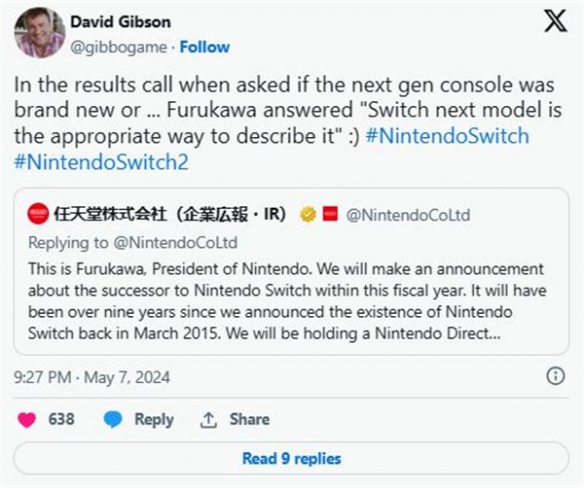Click the David Gibson display name

121,22
